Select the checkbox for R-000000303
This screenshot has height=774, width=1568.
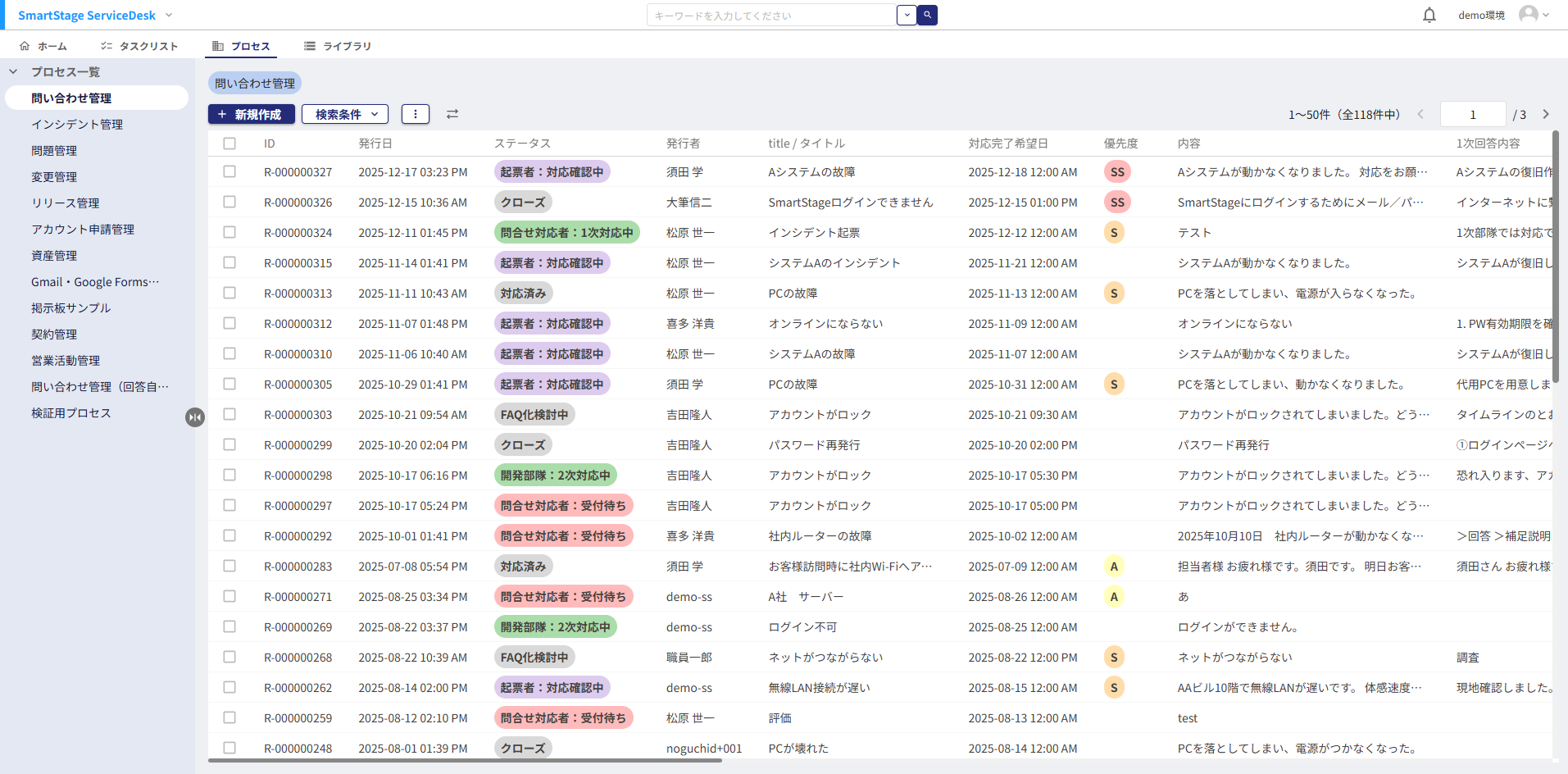pos(230,414)
